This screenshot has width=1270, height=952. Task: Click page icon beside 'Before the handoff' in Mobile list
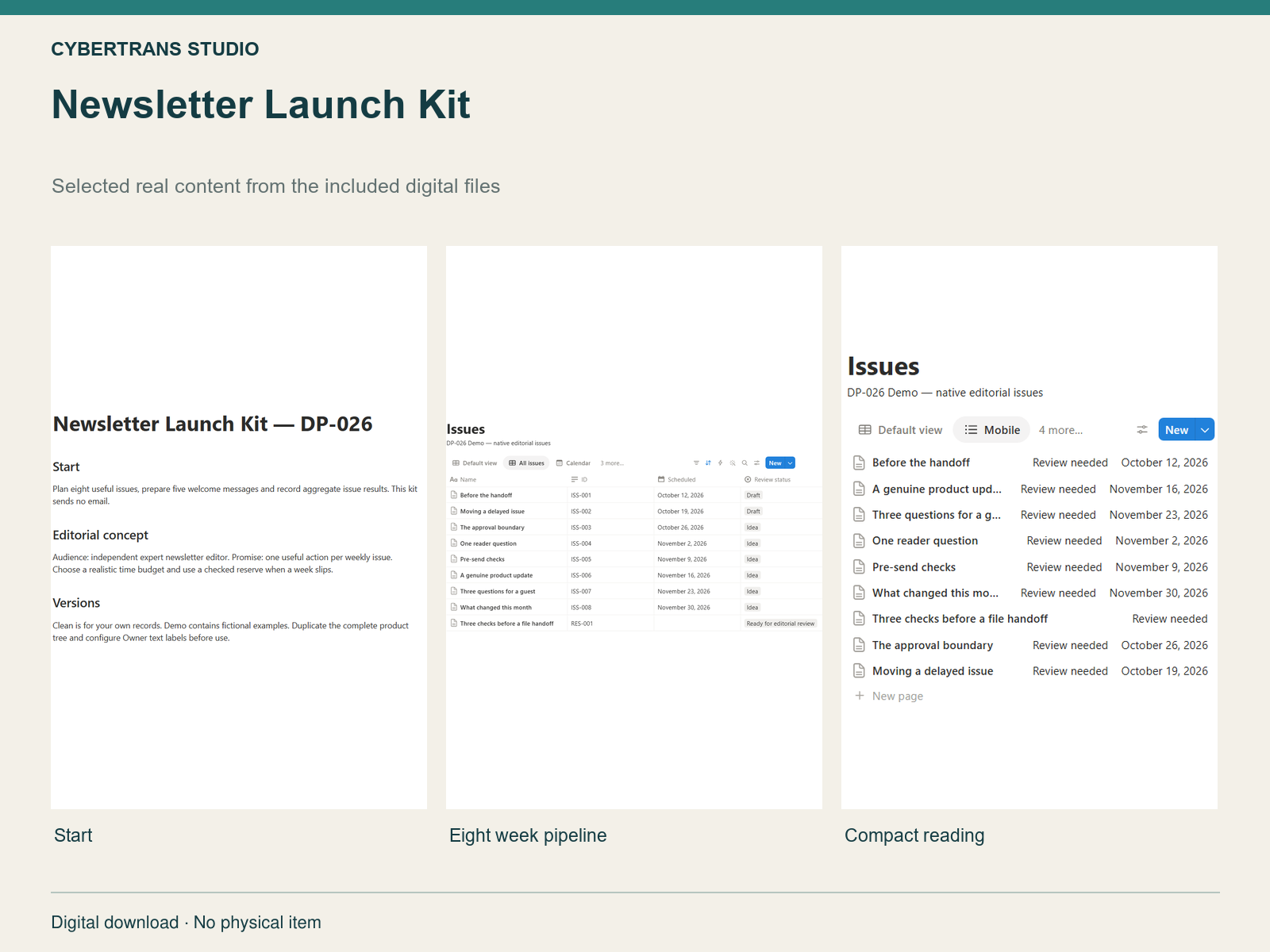pyautogui.click(x=859, y=463)
